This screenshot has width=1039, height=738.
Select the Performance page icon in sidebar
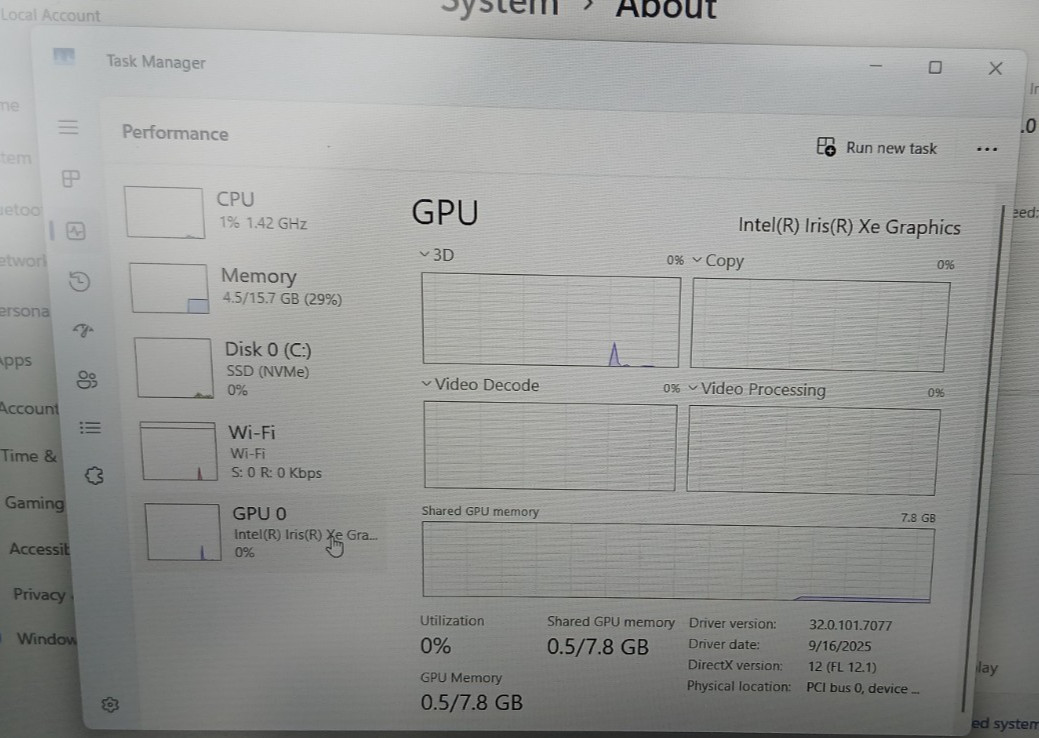[x=76, y=231]
